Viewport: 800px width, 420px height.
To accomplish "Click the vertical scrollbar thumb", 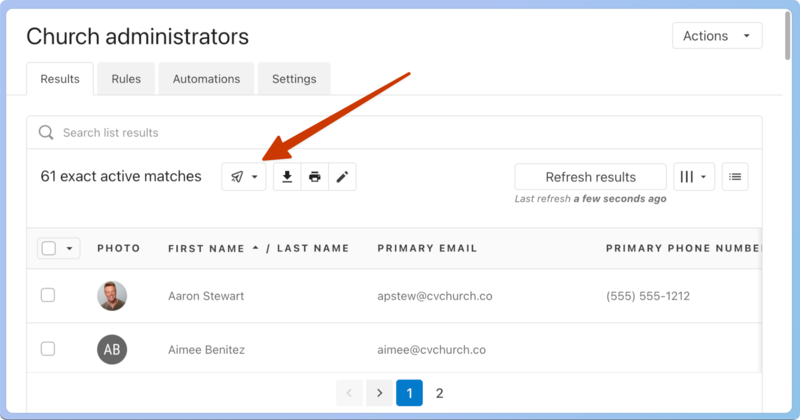I will pyautogui.click(x=788, y=35).
